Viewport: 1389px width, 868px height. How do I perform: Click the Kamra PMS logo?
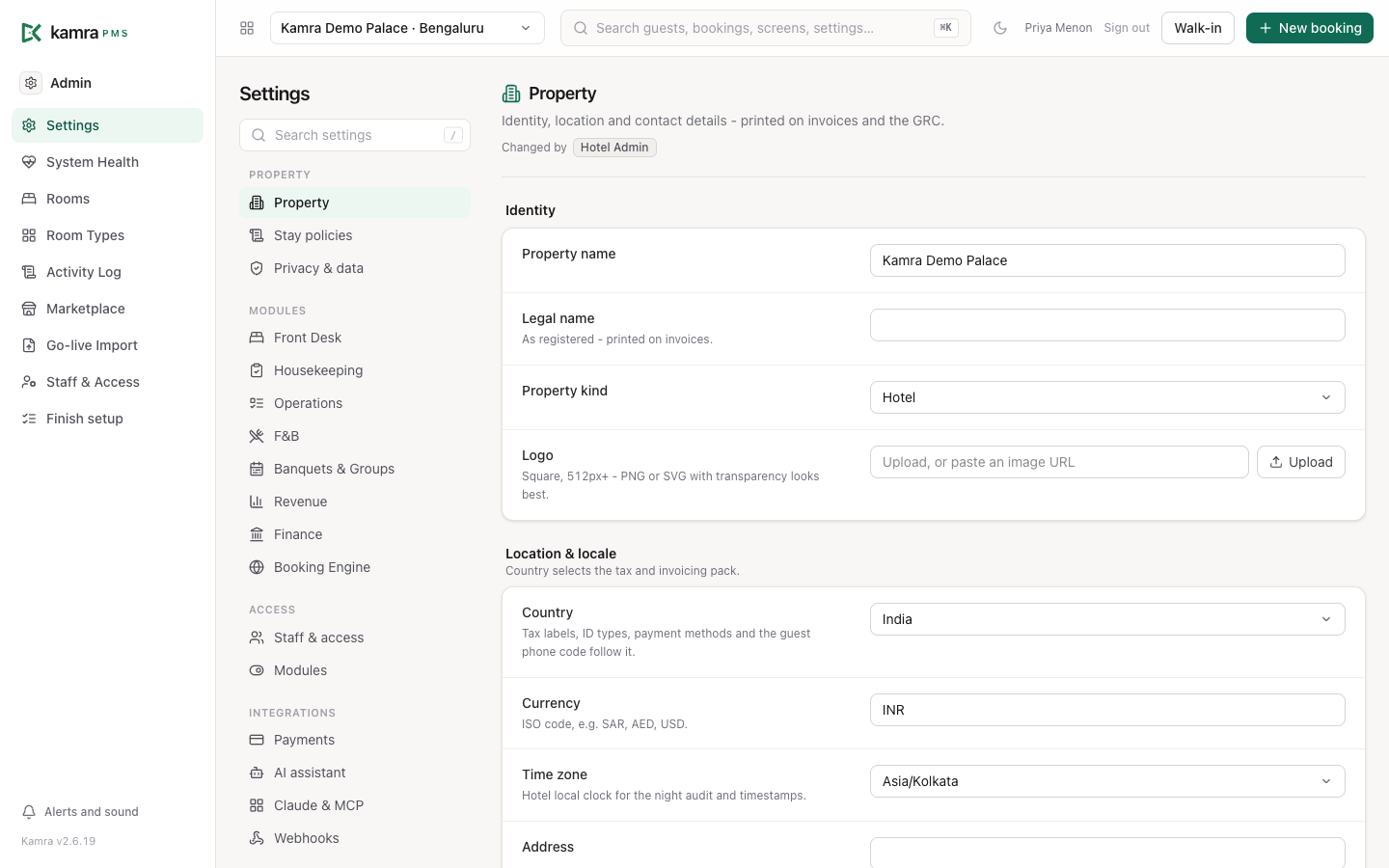pos(74,33)
